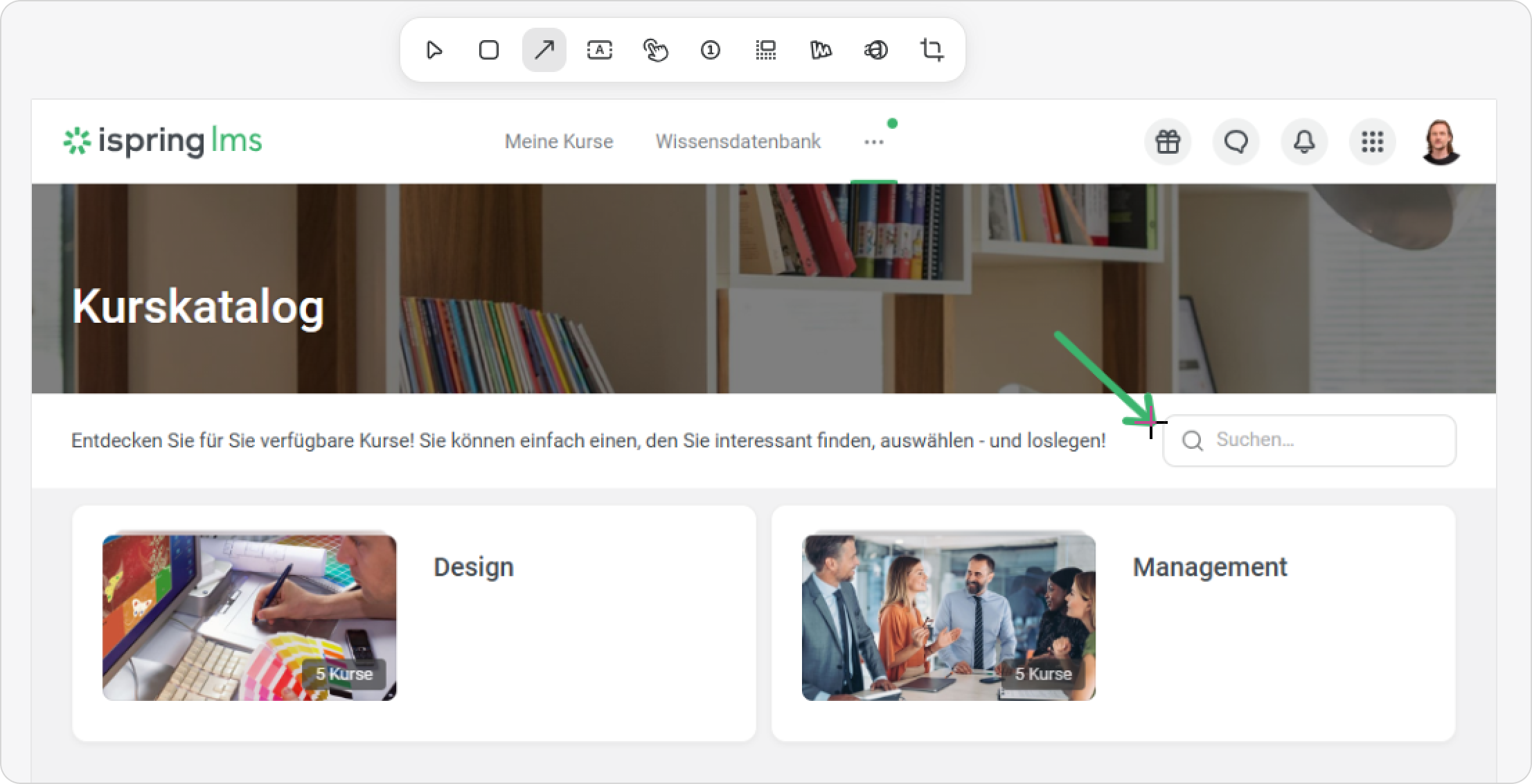Open the gift icon in header
The image size is (1532, 784).
tap(1168, 141)
